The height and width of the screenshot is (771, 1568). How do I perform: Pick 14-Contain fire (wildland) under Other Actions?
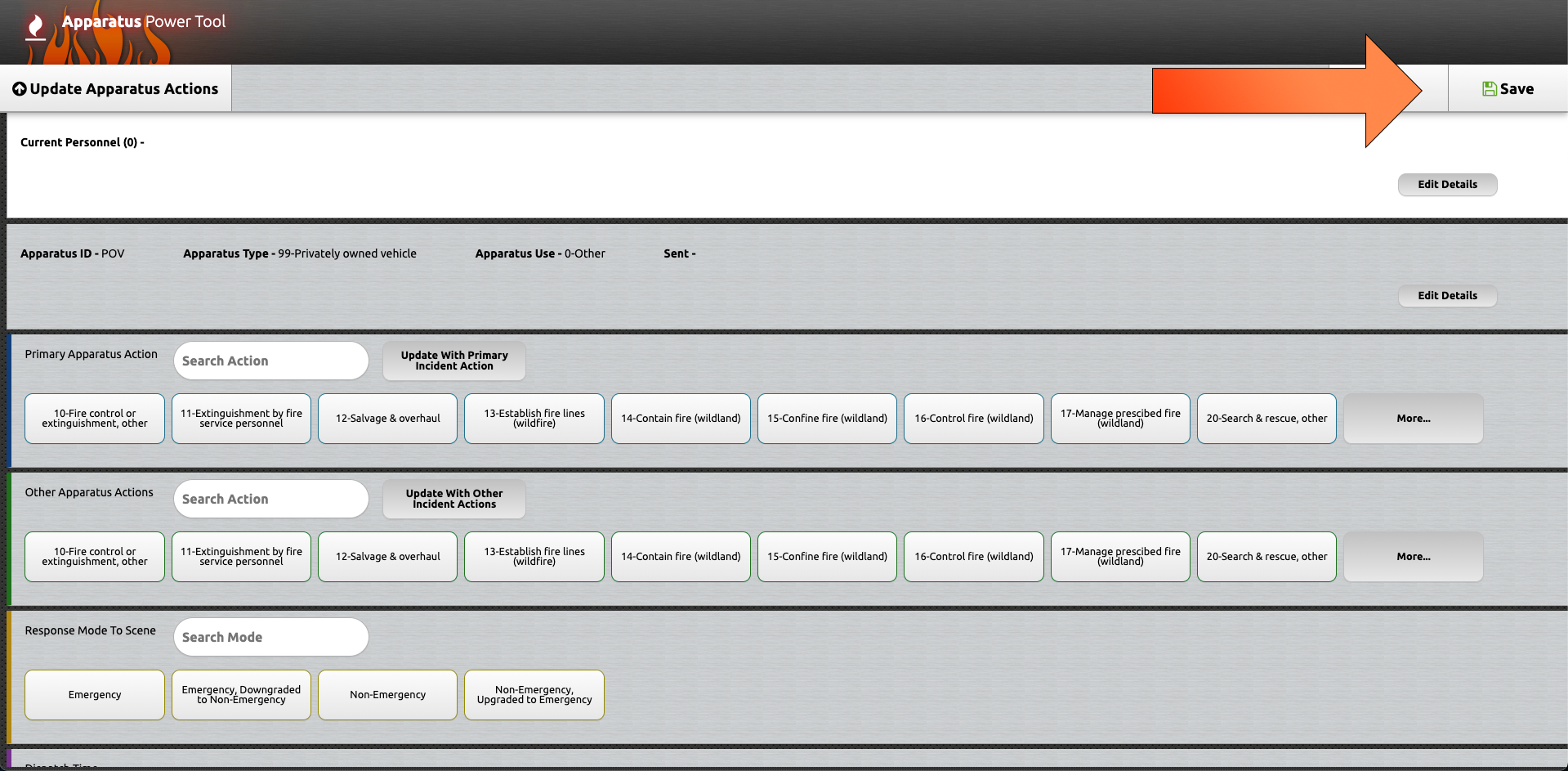pyautogui.click(x=680, y=557)
